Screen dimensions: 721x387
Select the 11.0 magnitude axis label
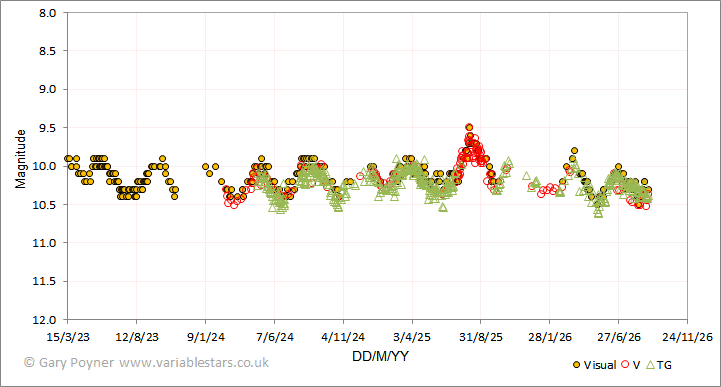click(45, 243)
